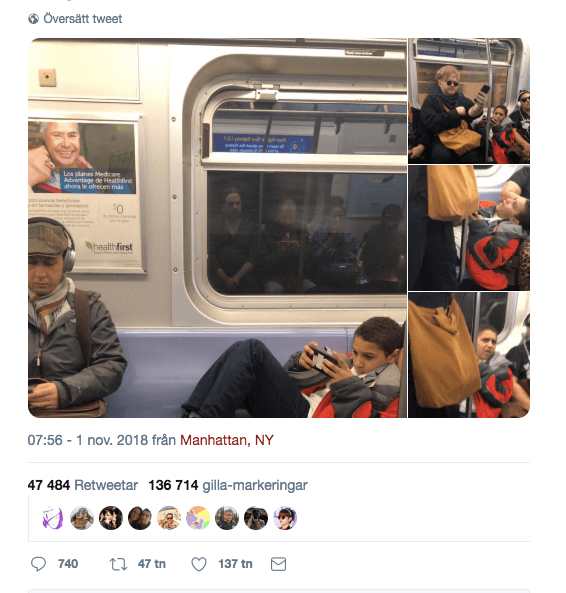Open bottom-right photo with yellow bag
The height and width of the screenshot is (593, 566).
click(x=469, y=355)
